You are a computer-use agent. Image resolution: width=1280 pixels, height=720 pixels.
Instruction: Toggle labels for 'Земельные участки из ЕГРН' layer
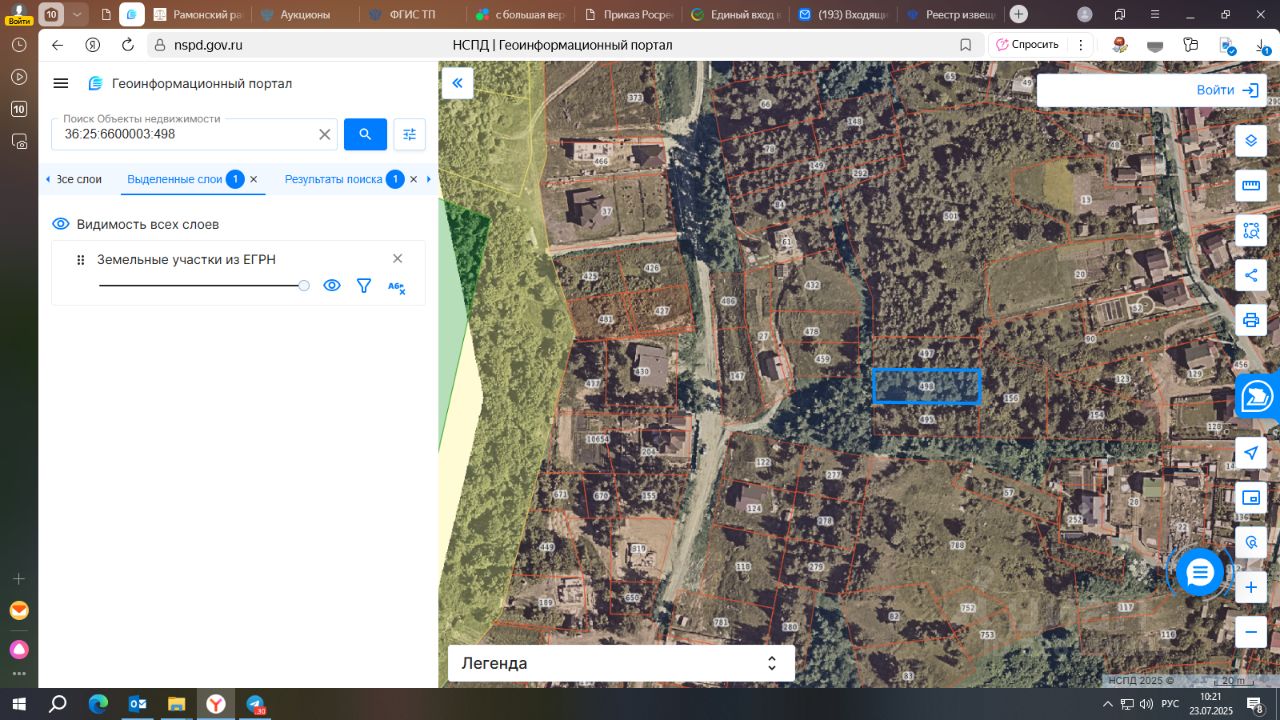[396, 287]
